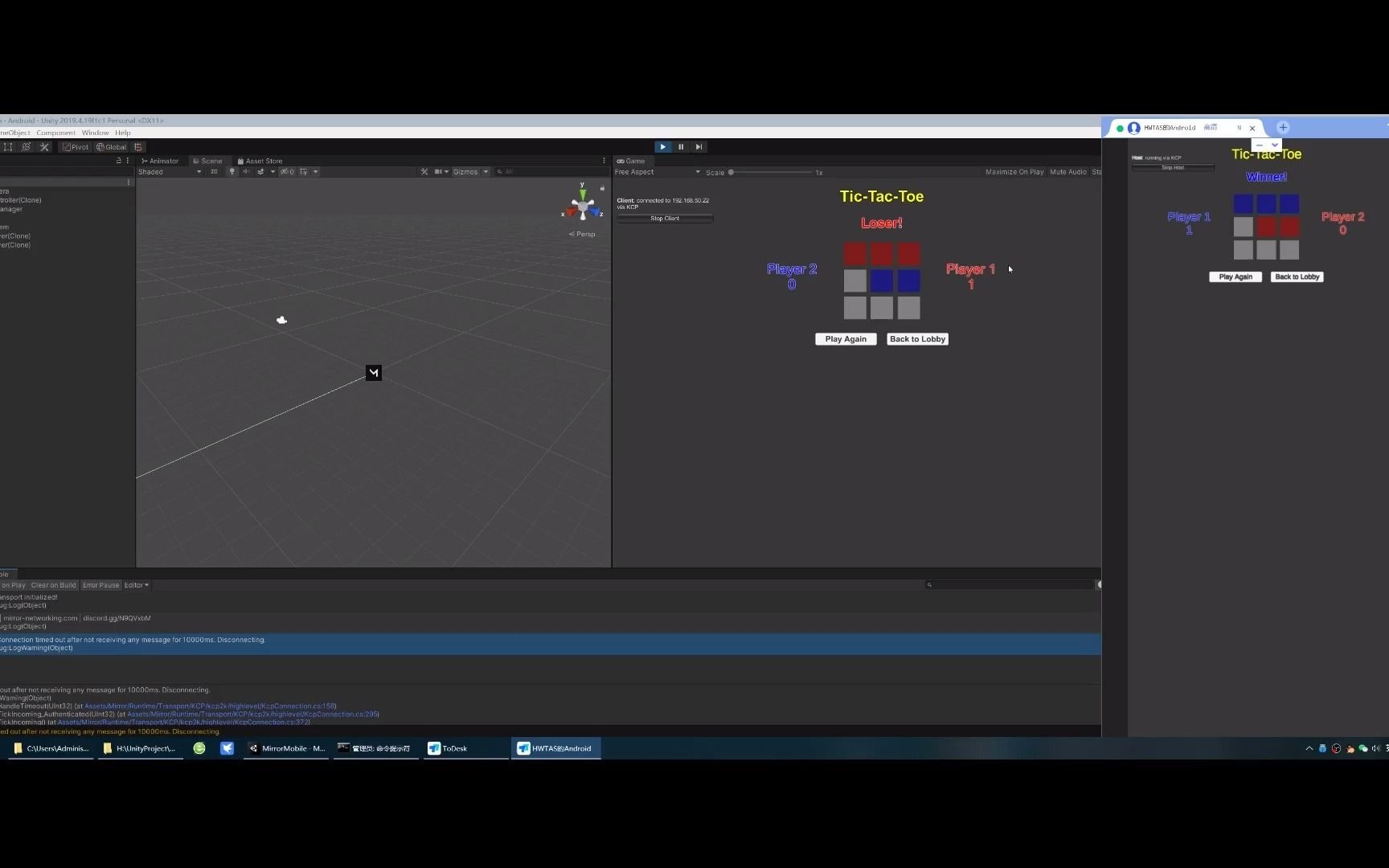Click the Stop Client button
The width and height of the screenshot is (1389, 868).
tap(665, 219)
